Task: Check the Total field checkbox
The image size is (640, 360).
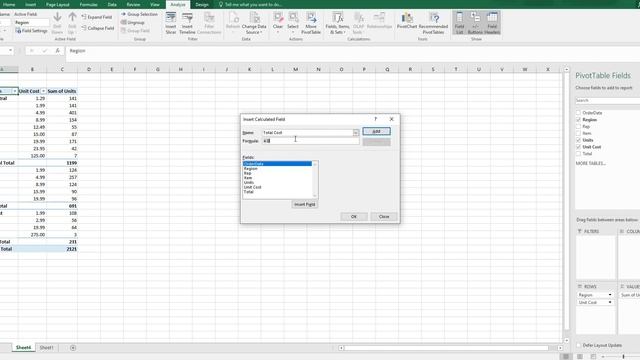Action: [578, 153]
